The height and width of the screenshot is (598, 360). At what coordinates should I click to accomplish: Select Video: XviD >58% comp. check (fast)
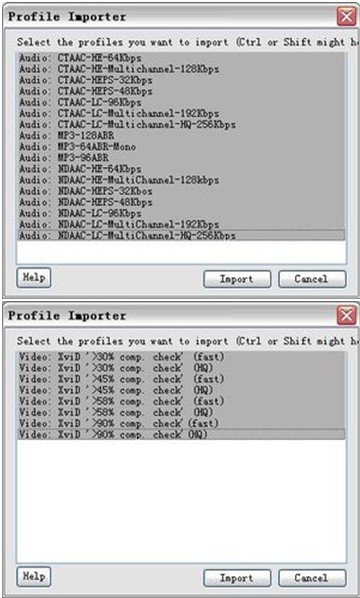click(x=180, y=401)
